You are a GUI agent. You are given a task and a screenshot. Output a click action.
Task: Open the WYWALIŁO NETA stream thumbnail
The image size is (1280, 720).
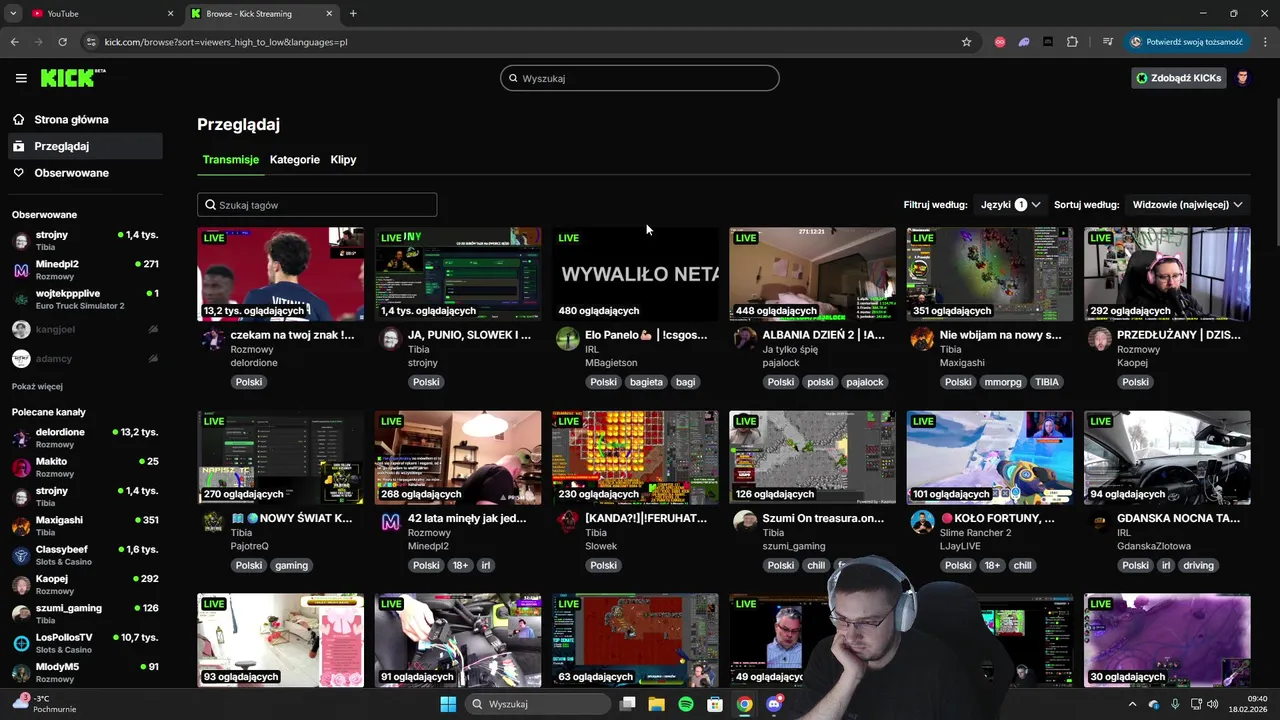pos(635,274)
